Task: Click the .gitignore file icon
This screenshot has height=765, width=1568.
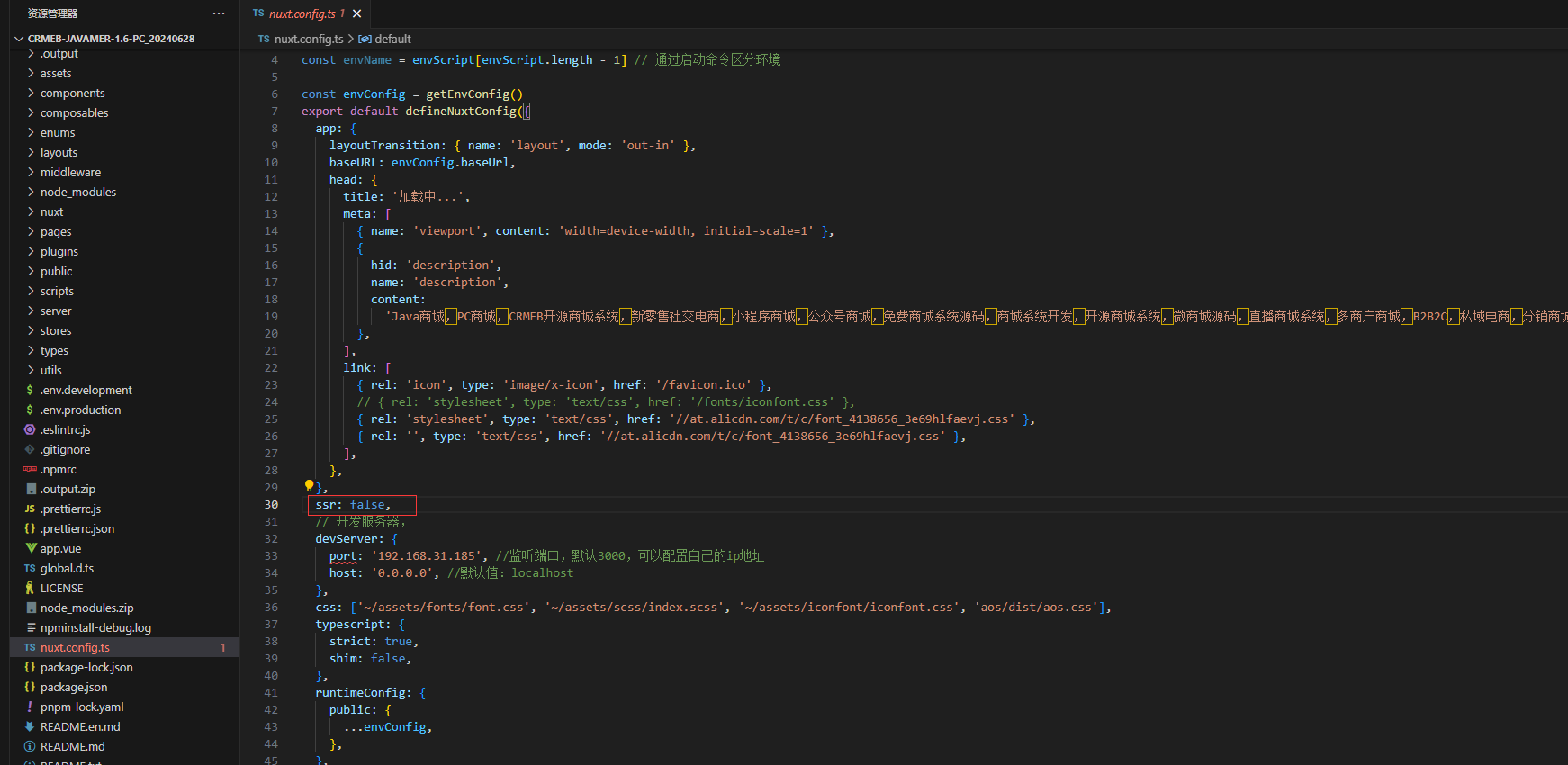Action: [30, 449]
